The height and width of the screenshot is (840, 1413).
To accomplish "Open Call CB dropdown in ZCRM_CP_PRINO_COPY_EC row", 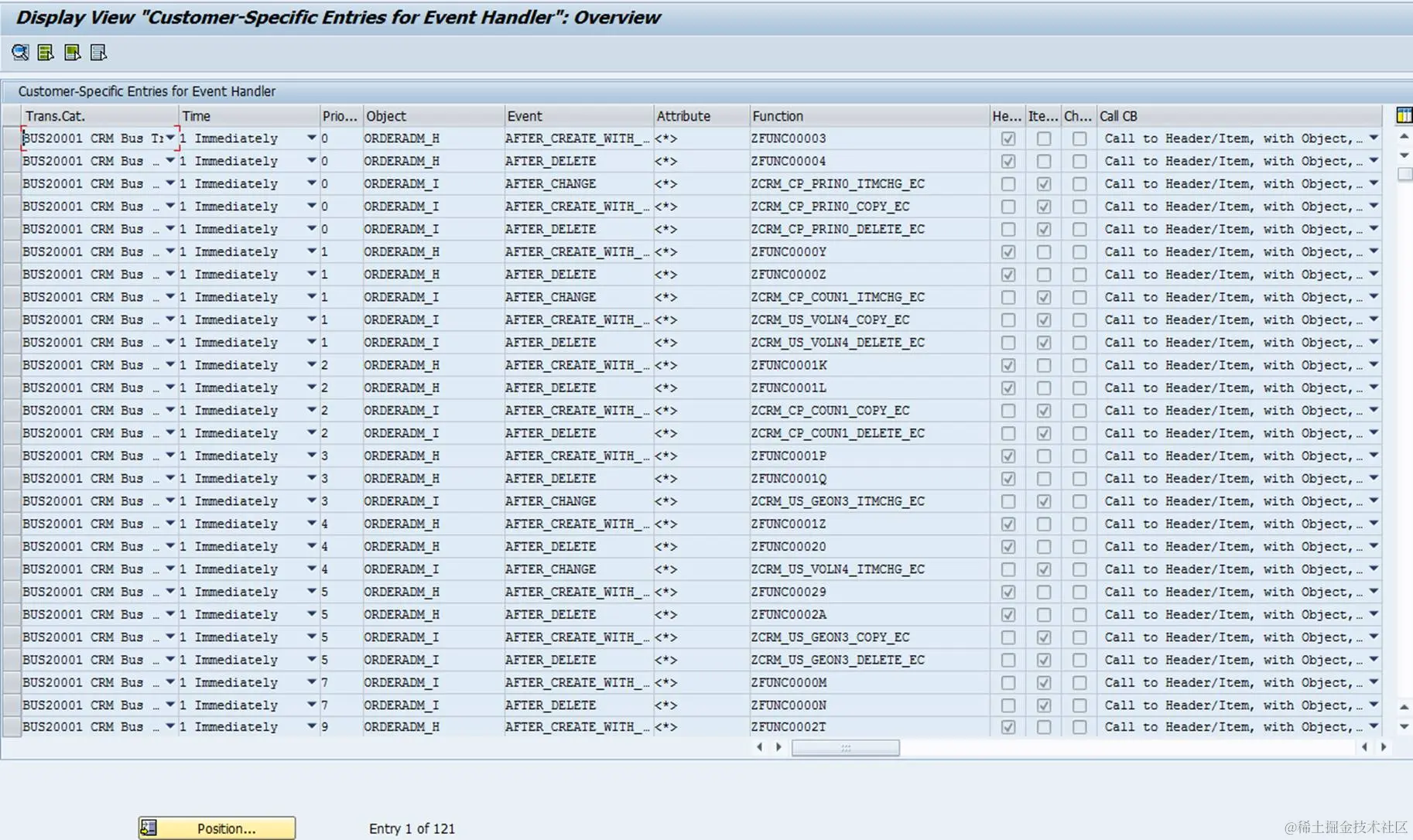I will coord(1374,206).
